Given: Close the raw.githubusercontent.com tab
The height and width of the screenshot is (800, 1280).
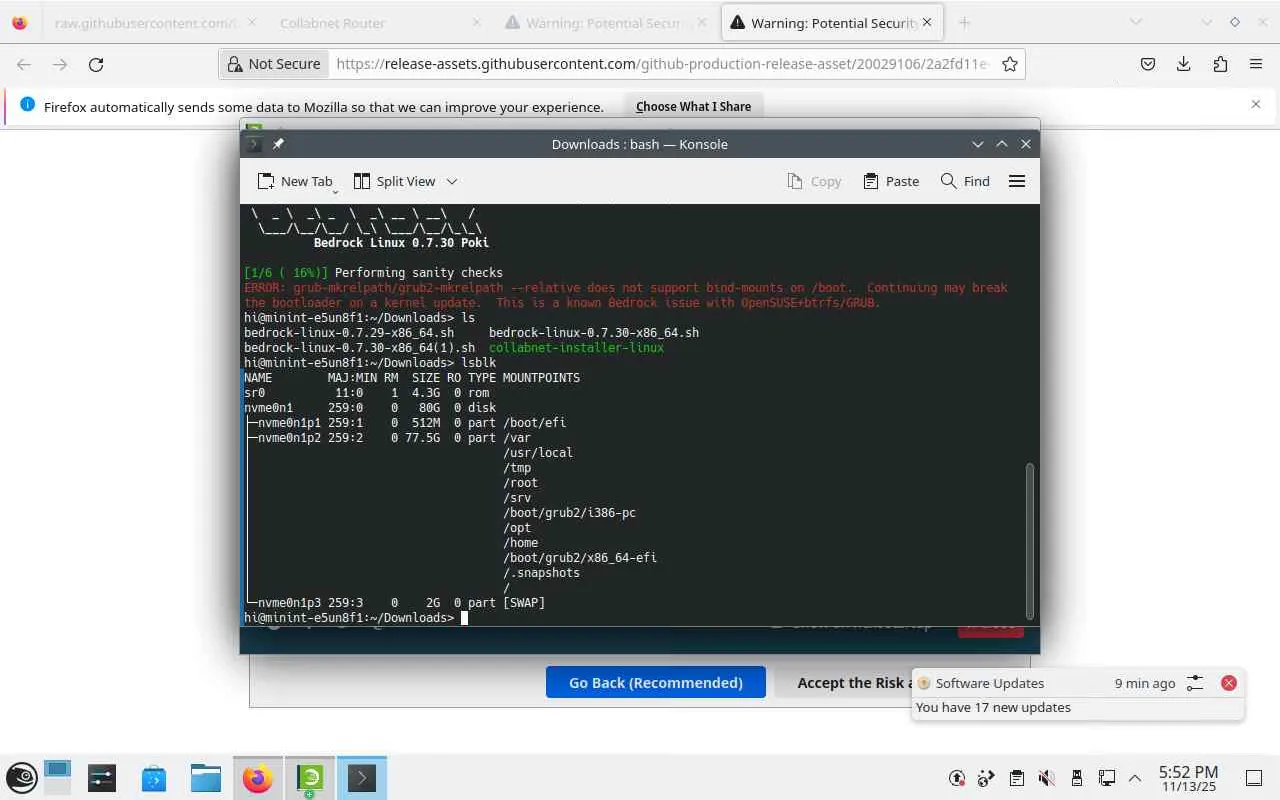Looking at the screenshot, I should (250, 22).
